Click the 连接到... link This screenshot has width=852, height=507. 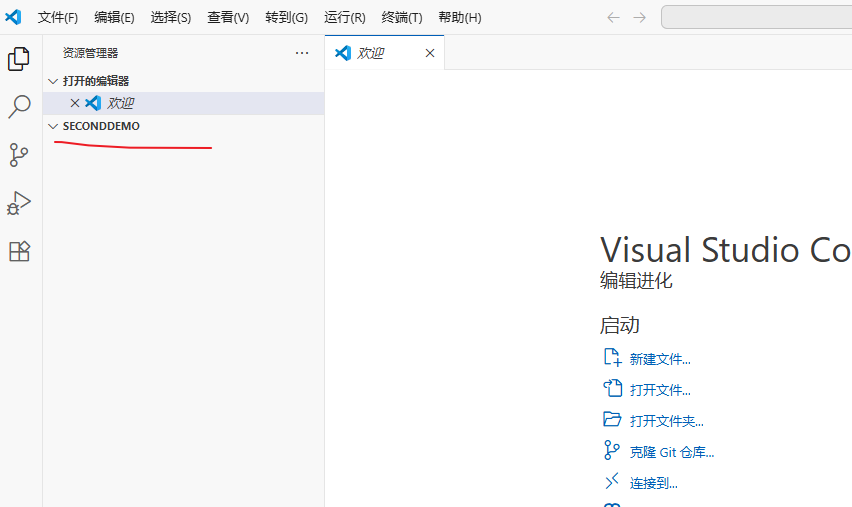point(654,483)
